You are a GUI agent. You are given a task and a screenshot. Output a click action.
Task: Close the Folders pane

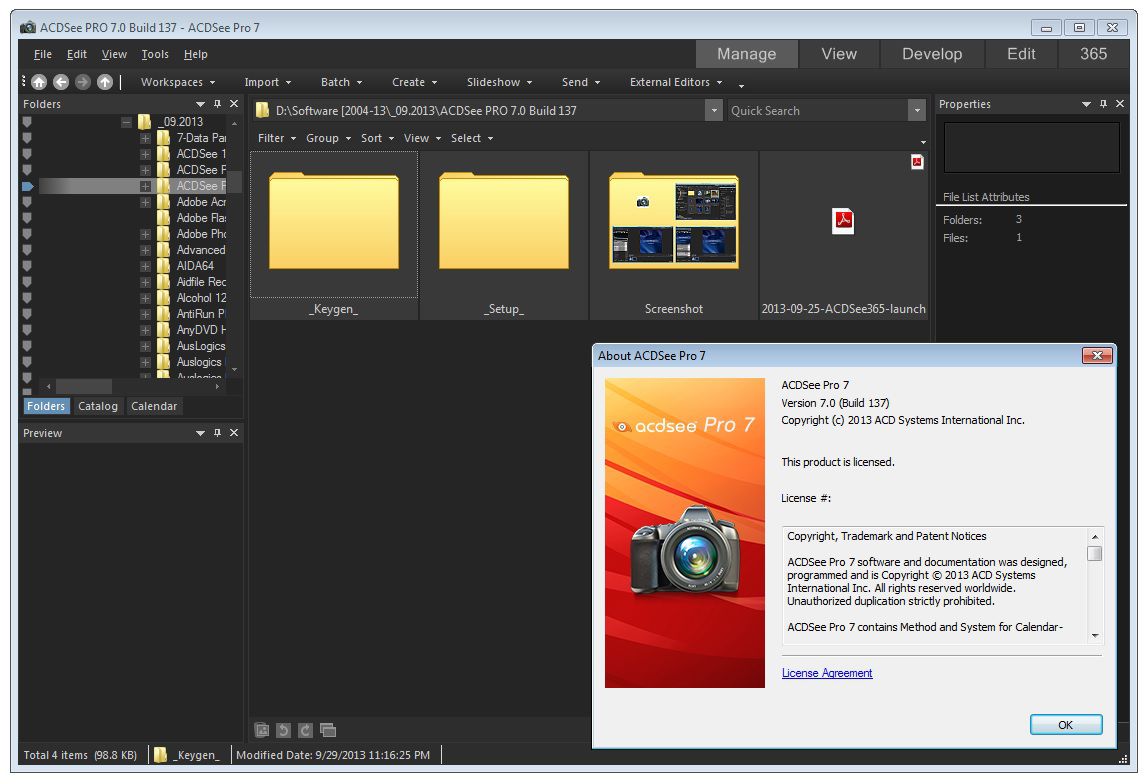coord(234,104)
